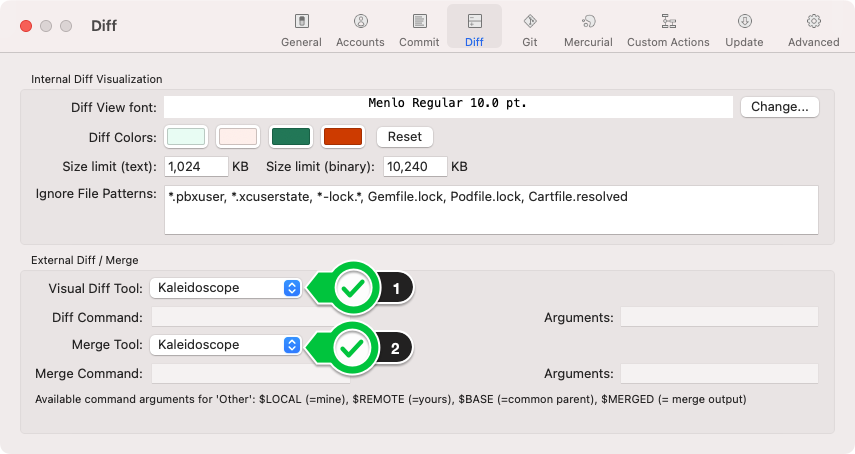The width and height of the screenshot is (855, 454).
Task: Switch to the Accounts preferences icon
Action: tap(360, 29)
